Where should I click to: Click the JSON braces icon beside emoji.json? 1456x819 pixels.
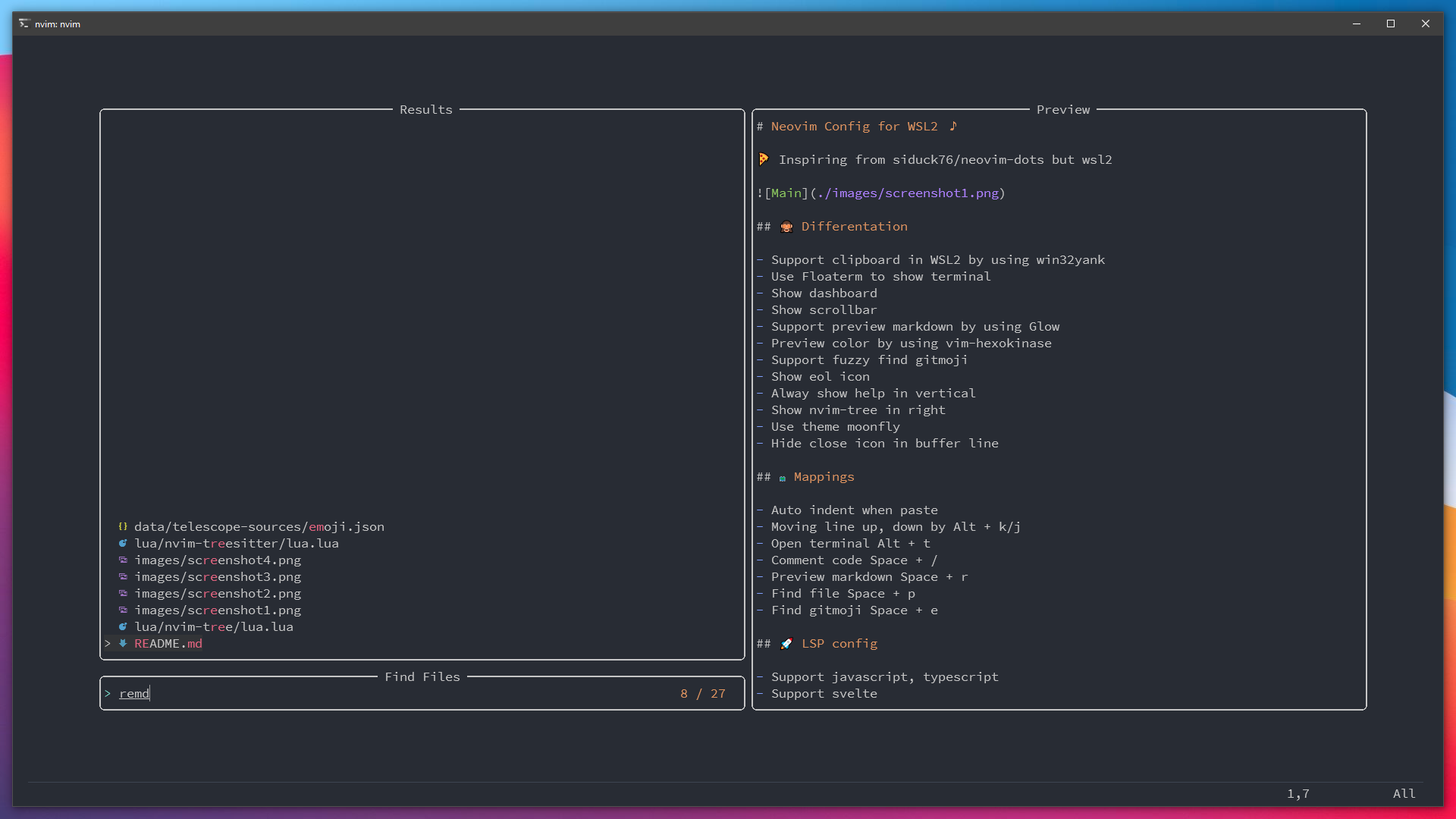click(123, 526)
